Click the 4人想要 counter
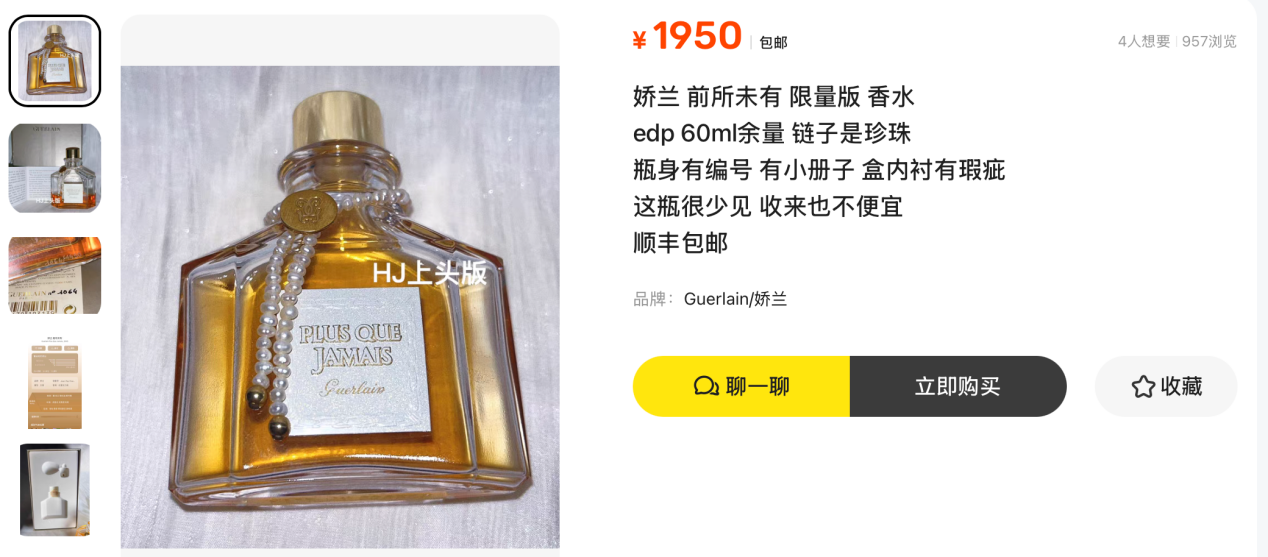 1144,41
